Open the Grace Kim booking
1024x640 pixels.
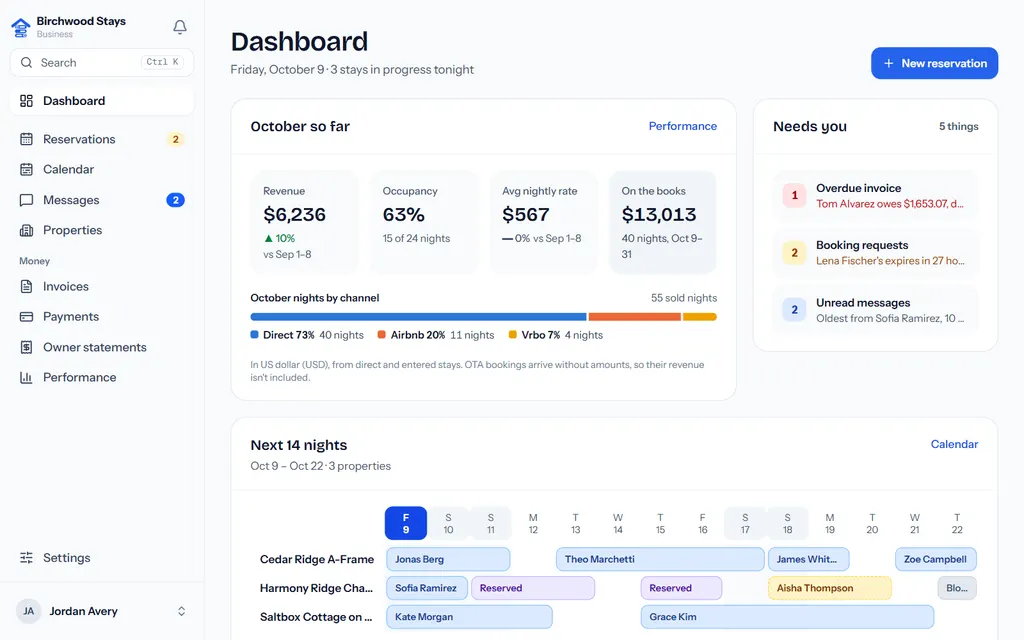pyautogui.click(x=788, y=616)
